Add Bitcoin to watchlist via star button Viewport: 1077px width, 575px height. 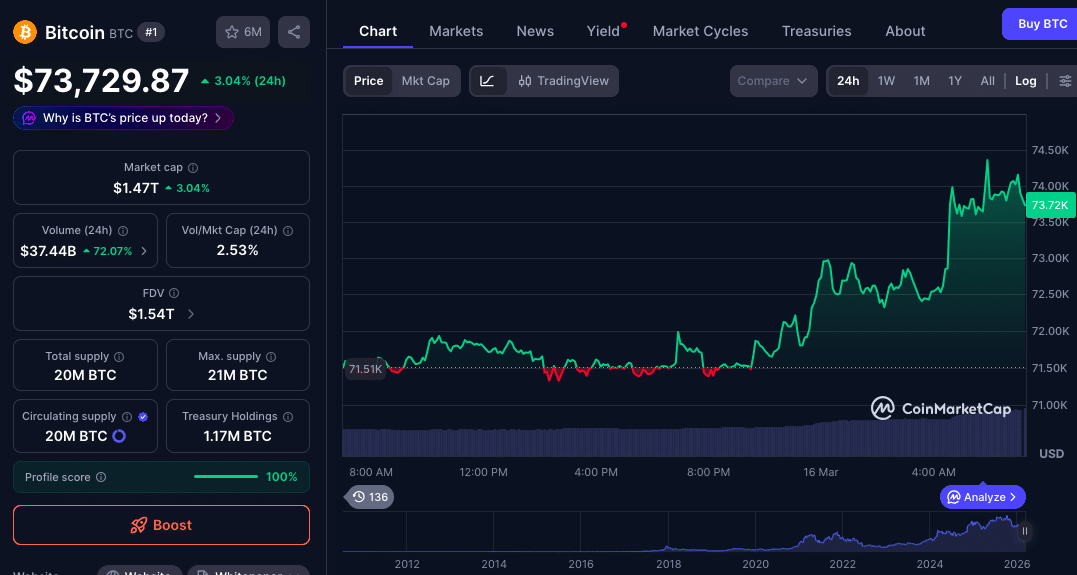coord(243,32)
